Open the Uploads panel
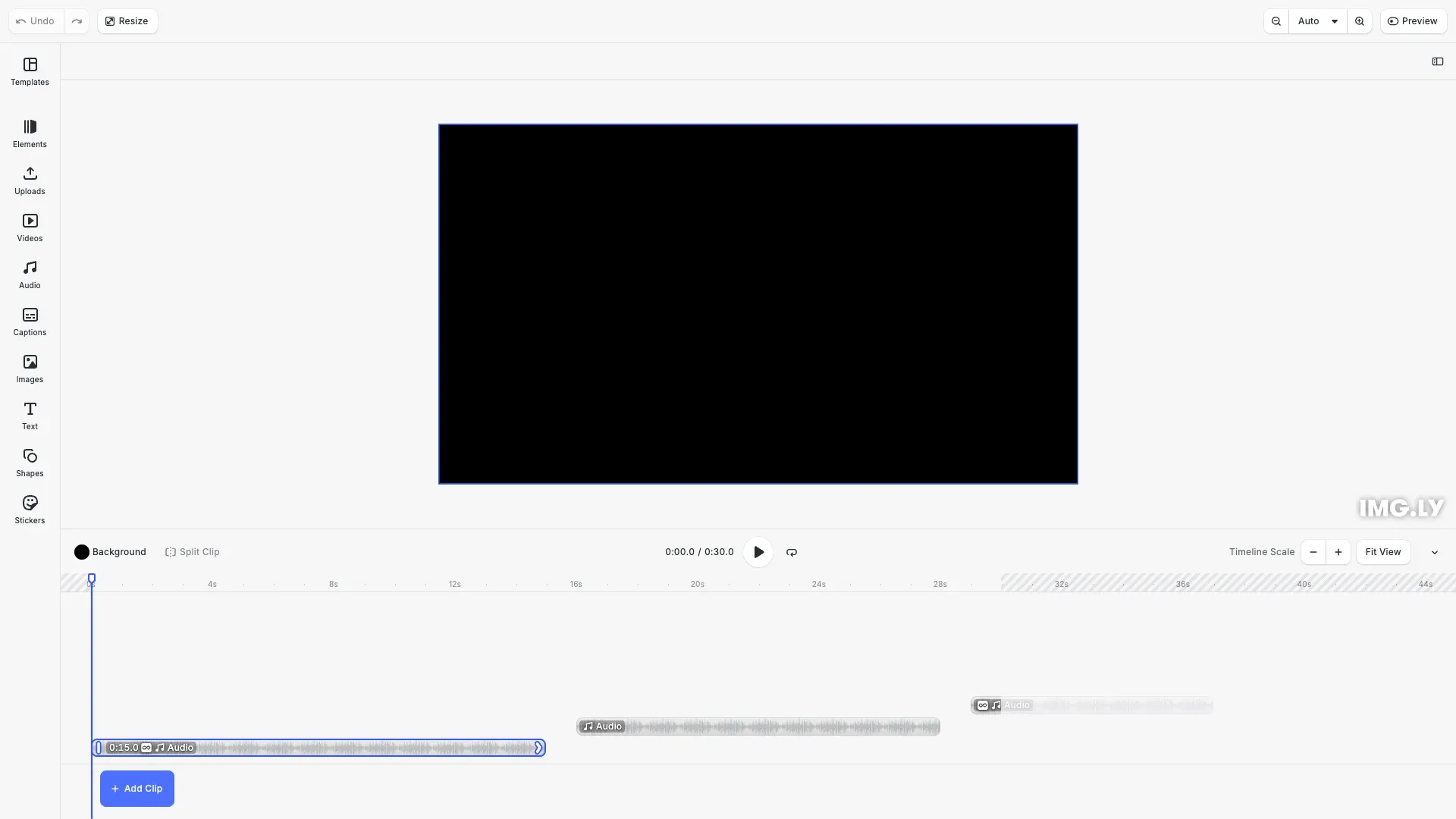The height and width of the screenshot is (819, 1456). [30, 180]
